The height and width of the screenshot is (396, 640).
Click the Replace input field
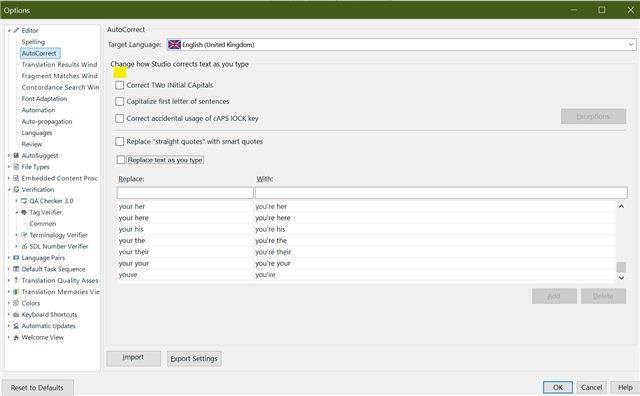[185, 193]
